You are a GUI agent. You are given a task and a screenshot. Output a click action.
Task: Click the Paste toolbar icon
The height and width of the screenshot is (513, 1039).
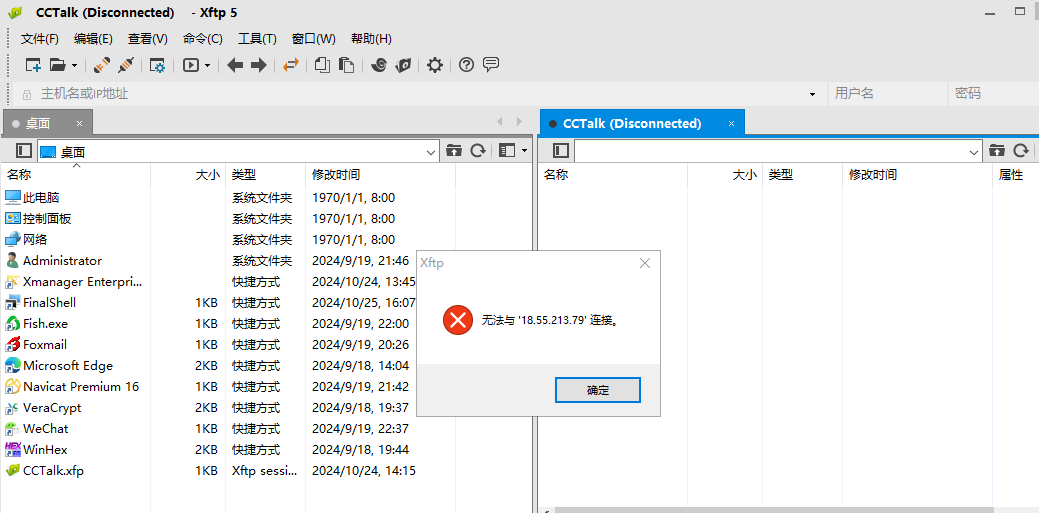pyautogui.click(x=346, y=65)
